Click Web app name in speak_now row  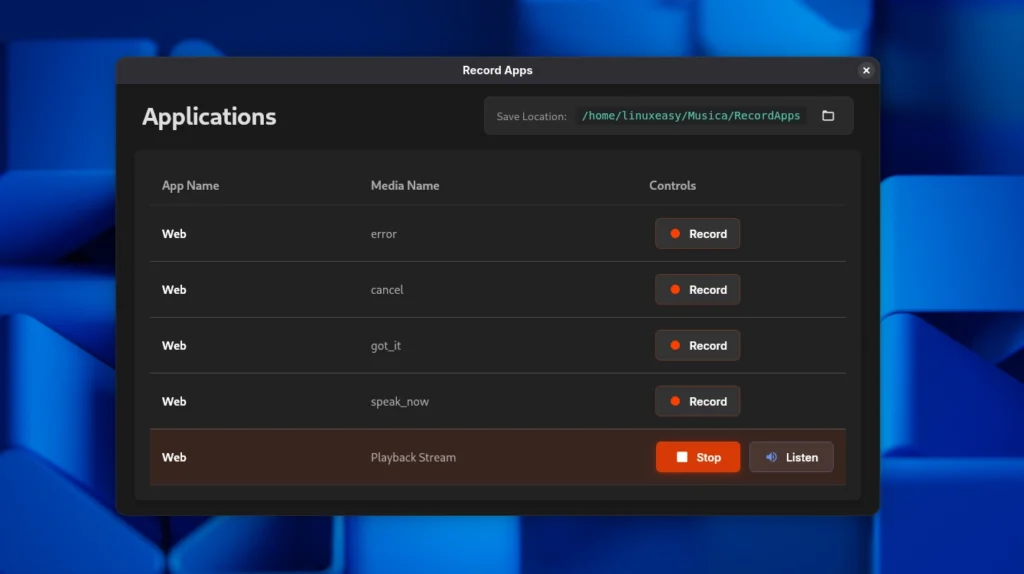tap(174, 402)
